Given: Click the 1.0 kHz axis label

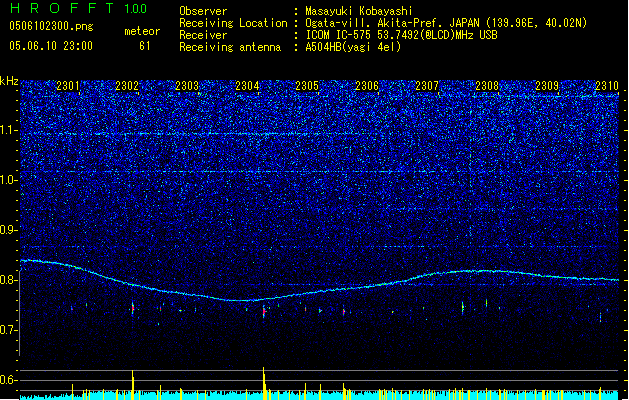Looking at the screenshot, I should coord(8,180).
